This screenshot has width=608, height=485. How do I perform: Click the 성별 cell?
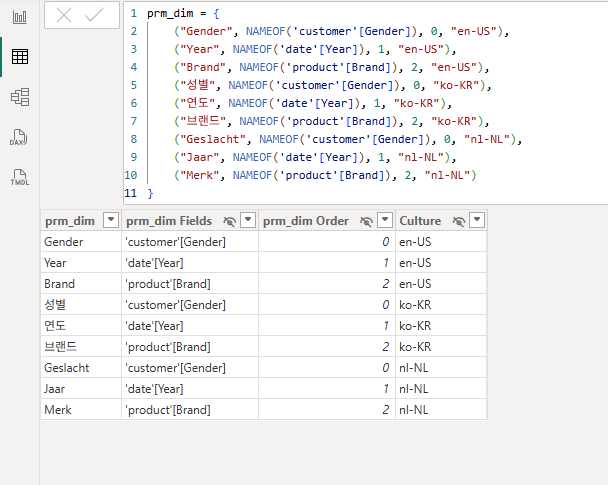[x=81, y=305]
